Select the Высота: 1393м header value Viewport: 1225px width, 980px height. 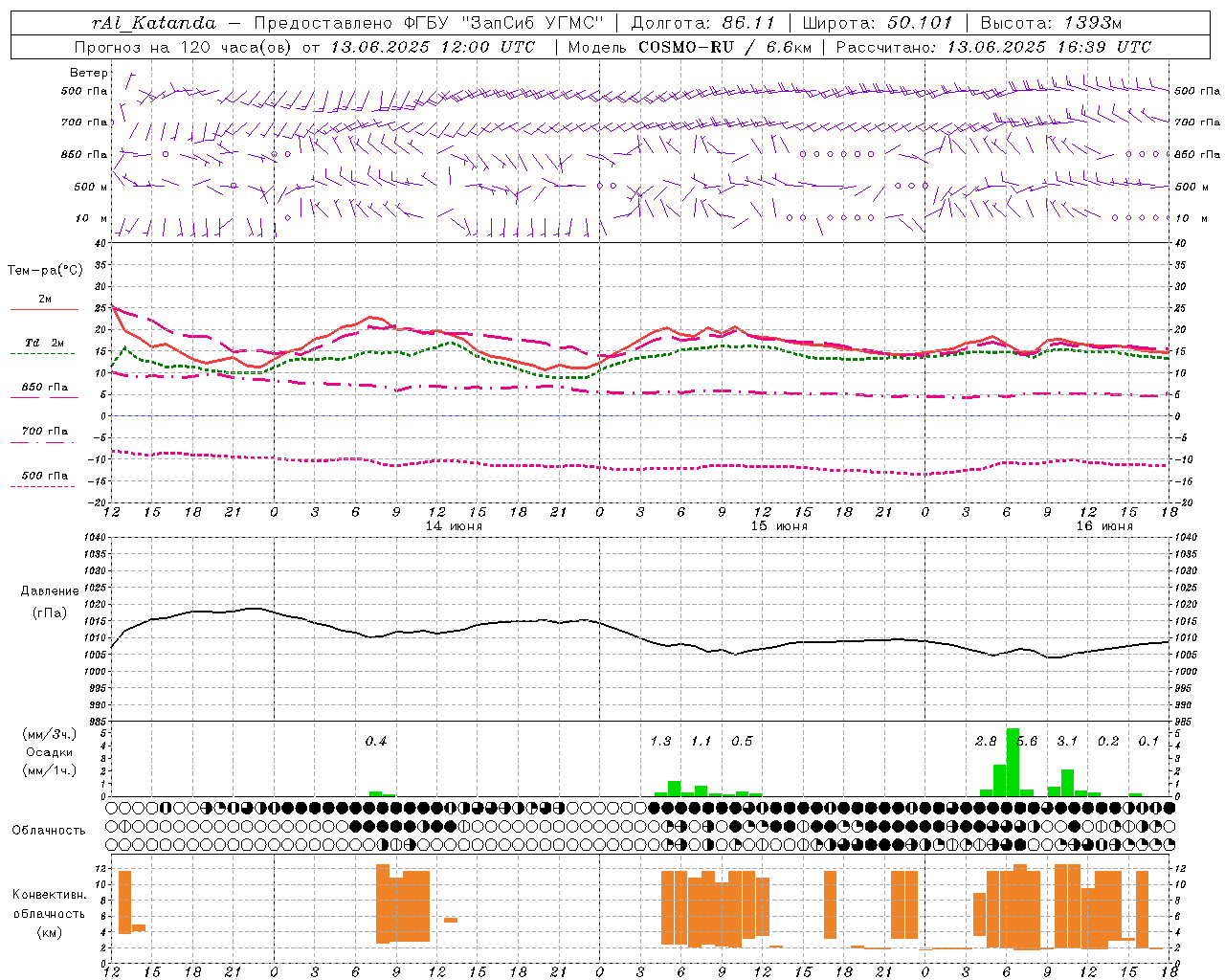(1051, 23)
